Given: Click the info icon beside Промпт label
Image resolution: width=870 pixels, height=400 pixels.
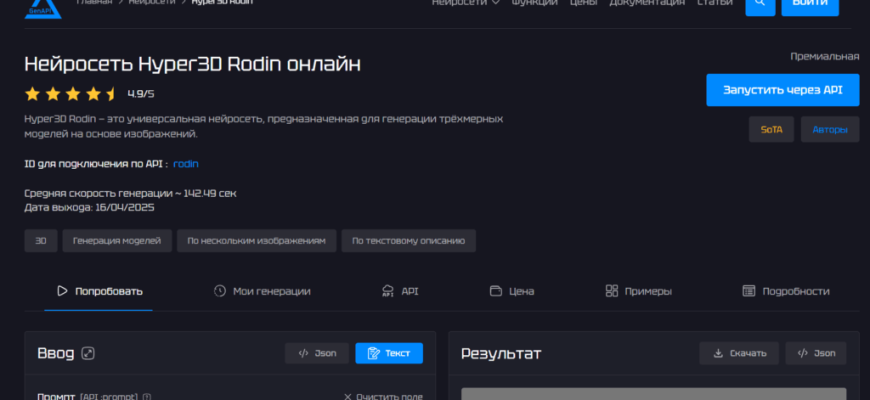Looking at the screenshot, I should pos(147,396).
